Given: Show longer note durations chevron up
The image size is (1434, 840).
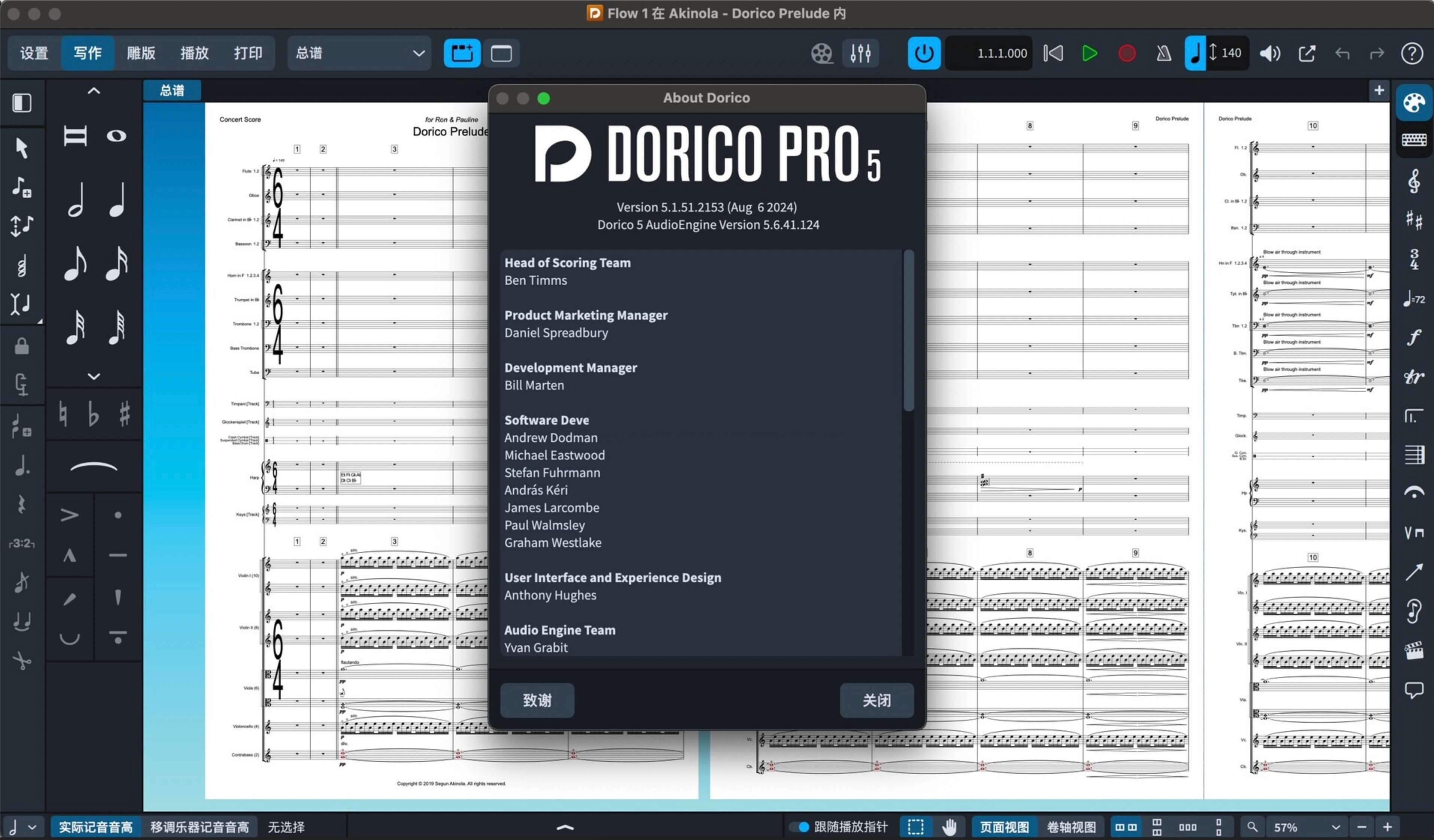Looking at the screenshot, I should (x=94, y=91).
